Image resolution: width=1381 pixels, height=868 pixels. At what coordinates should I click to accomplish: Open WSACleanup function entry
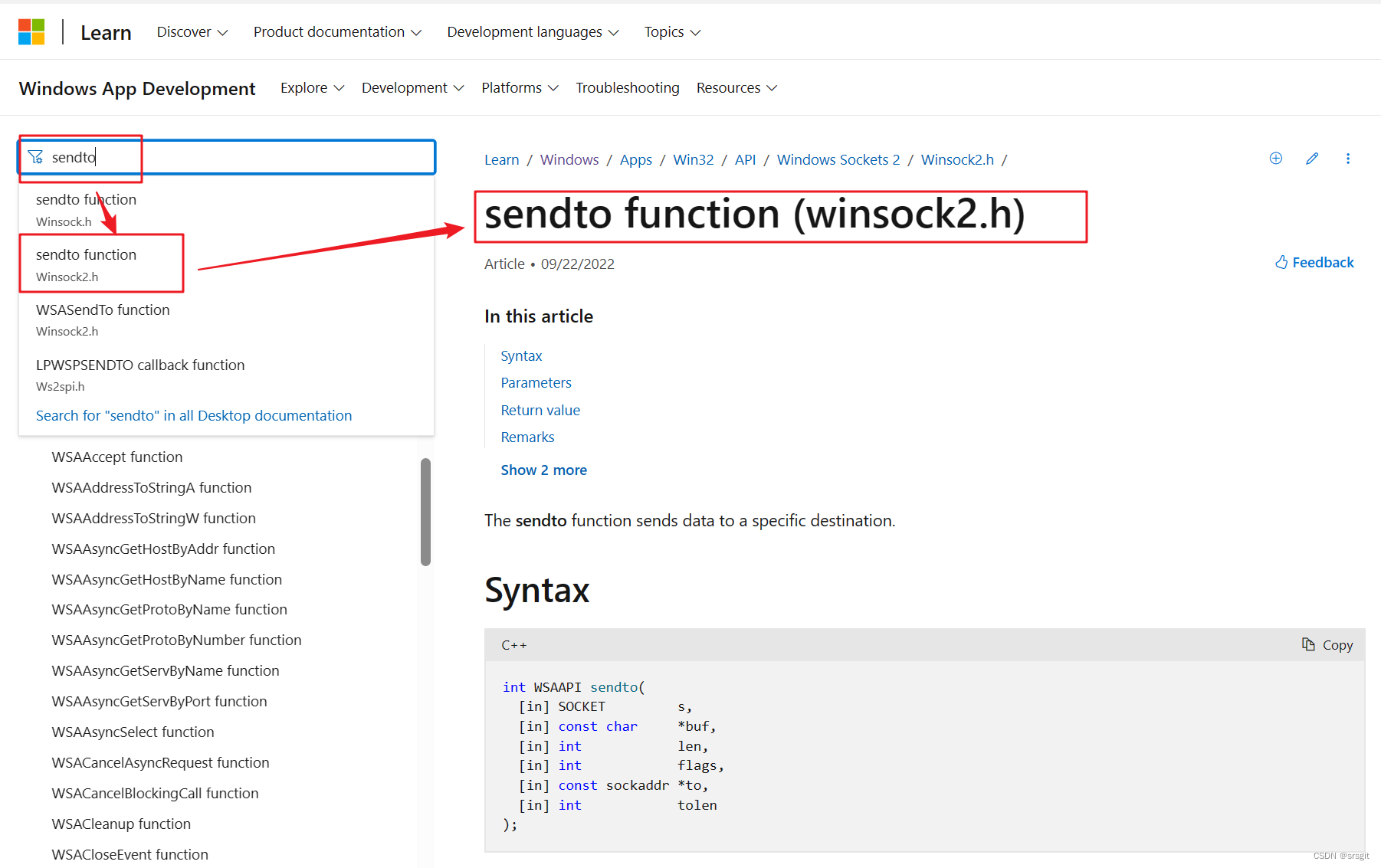[121, 824]
